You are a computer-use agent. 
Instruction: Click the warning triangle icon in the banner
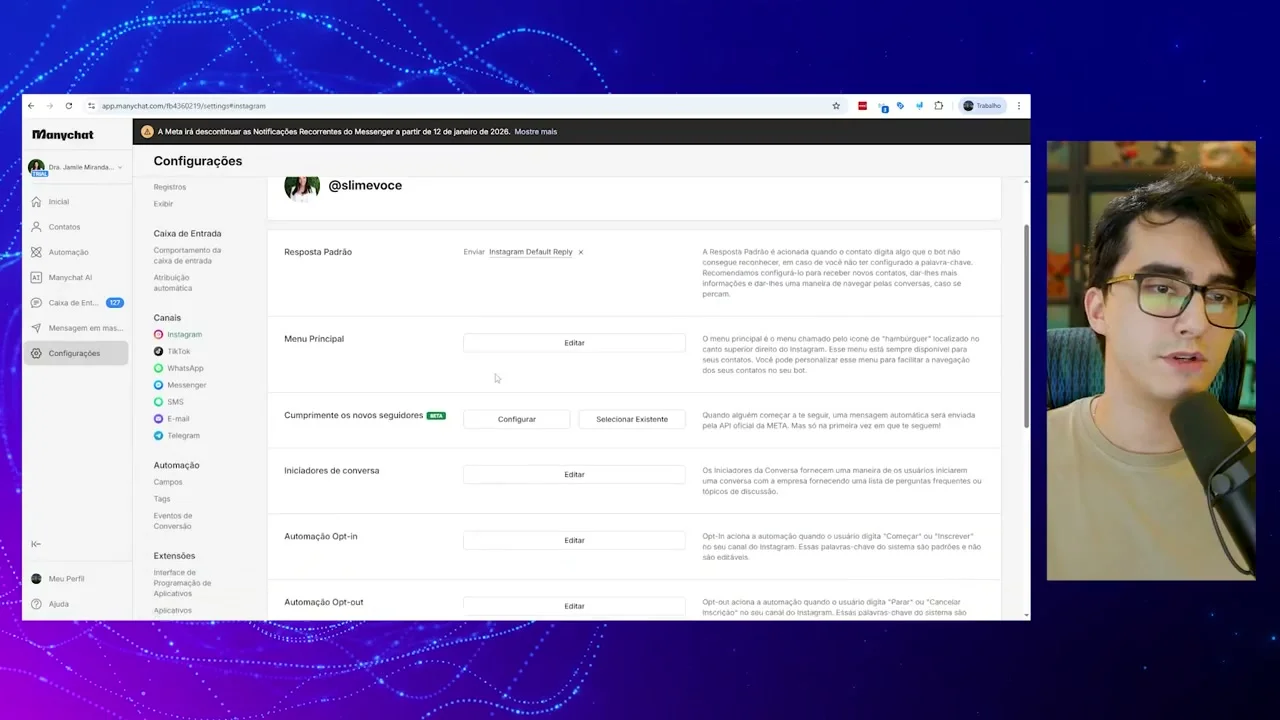click(147, 132)
